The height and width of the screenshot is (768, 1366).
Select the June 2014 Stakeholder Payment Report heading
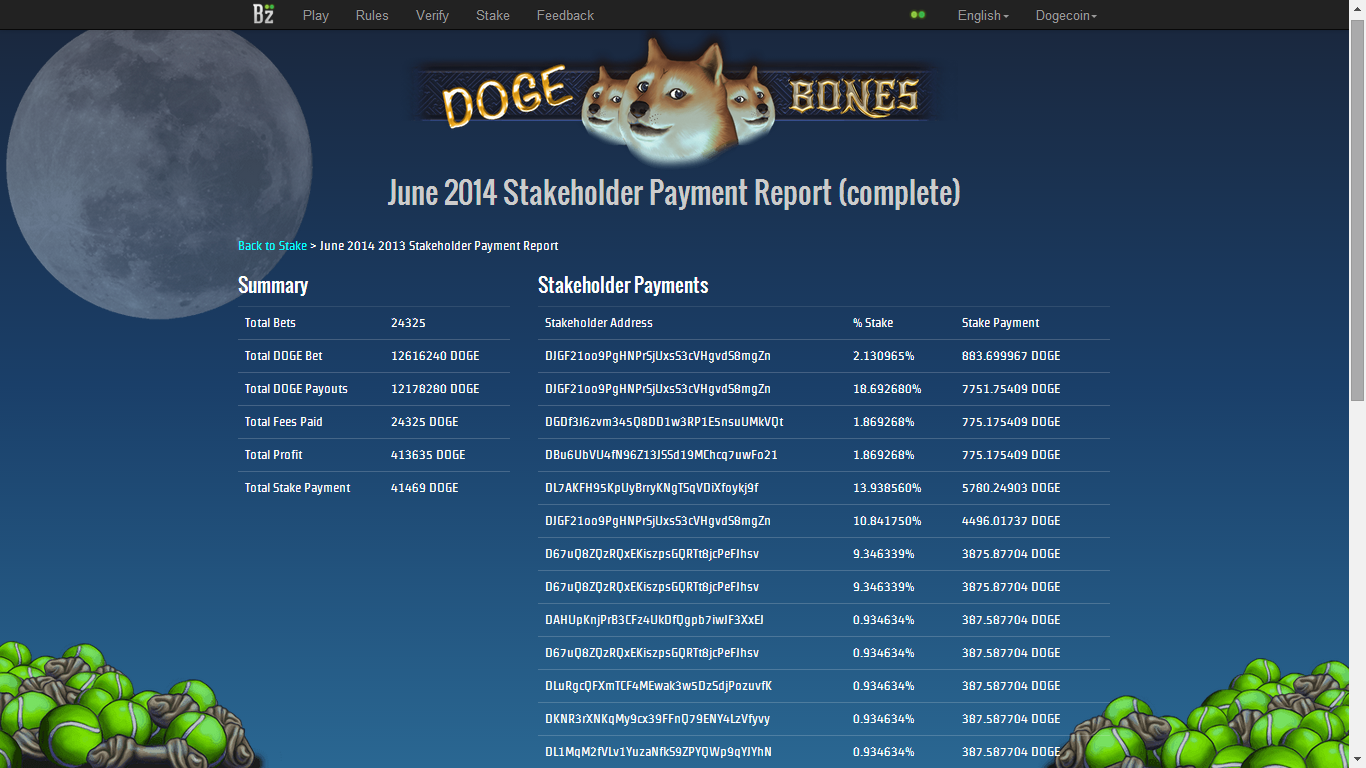674,192
